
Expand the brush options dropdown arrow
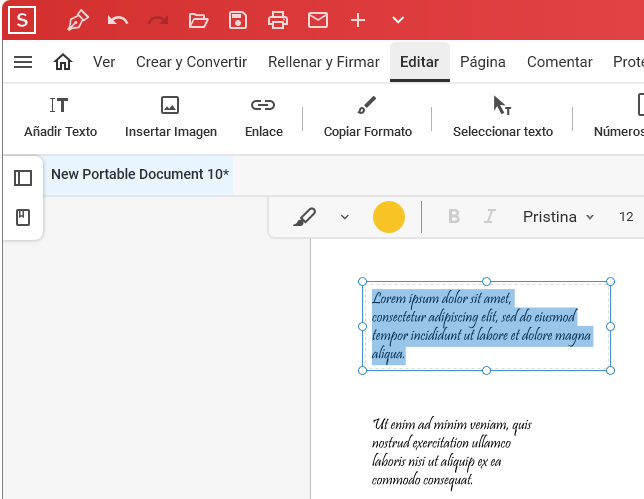coord(345,217)
